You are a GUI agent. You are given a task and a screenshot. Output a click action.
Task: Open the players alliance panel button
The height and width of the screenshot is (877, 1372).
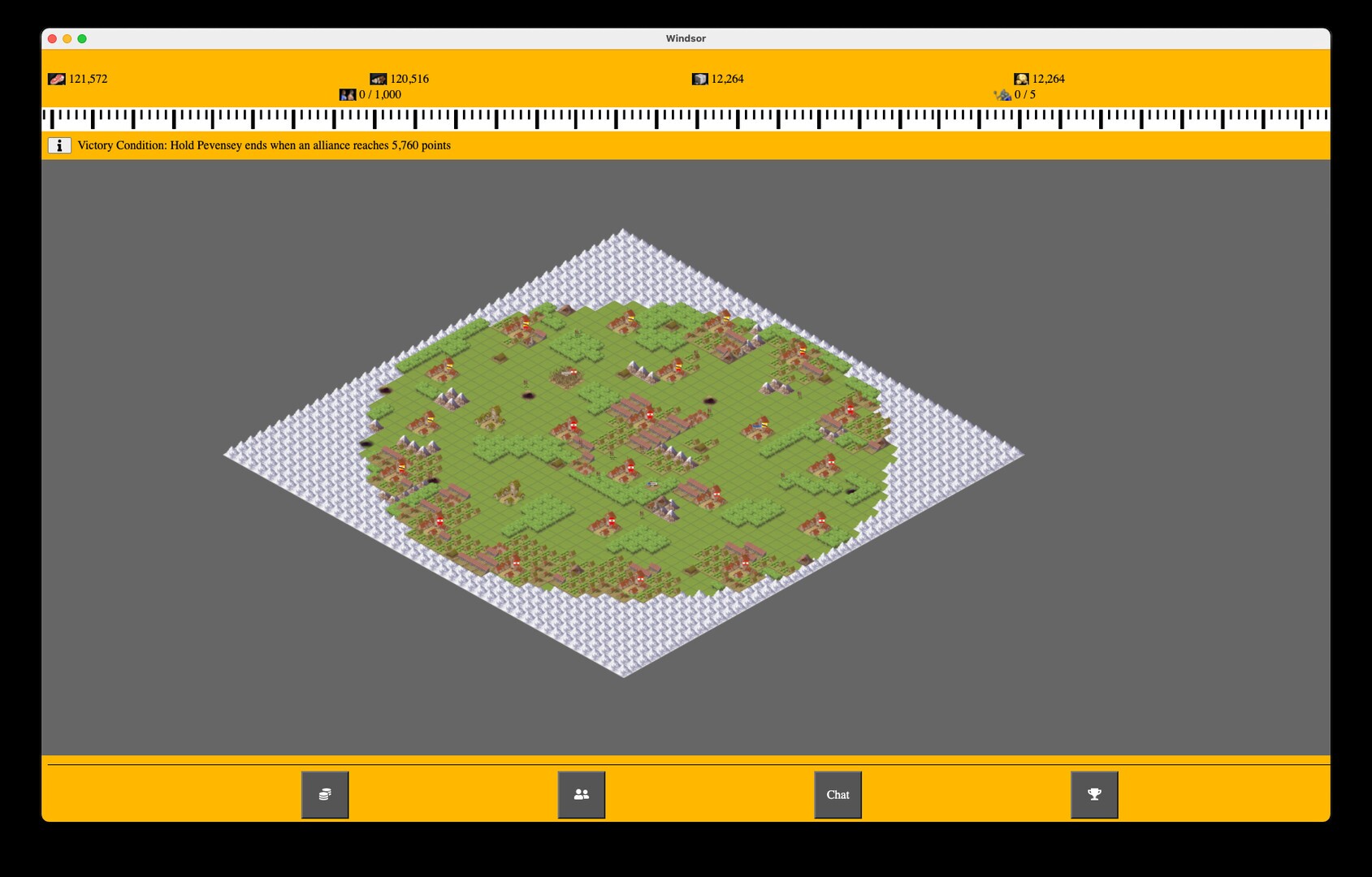(582, 794)
